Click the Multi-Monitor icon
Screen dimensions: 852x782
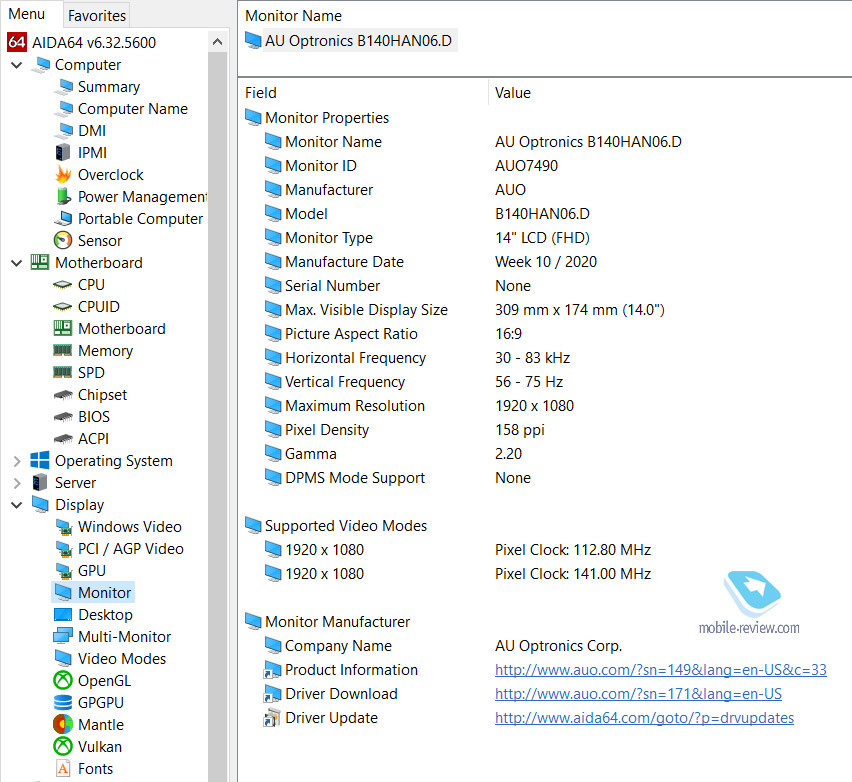63,636
